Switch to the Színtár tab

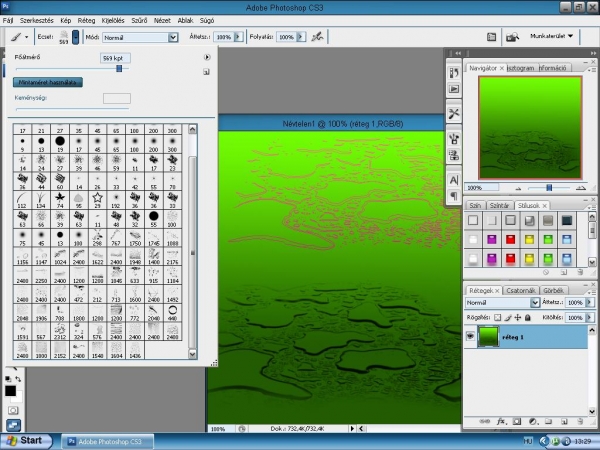pos(499,205)
